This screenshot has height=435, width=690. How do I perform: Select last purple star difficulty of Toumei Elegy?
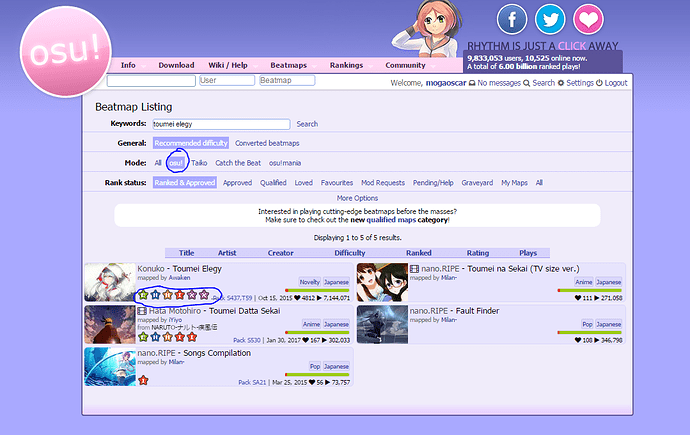(204, 295)
